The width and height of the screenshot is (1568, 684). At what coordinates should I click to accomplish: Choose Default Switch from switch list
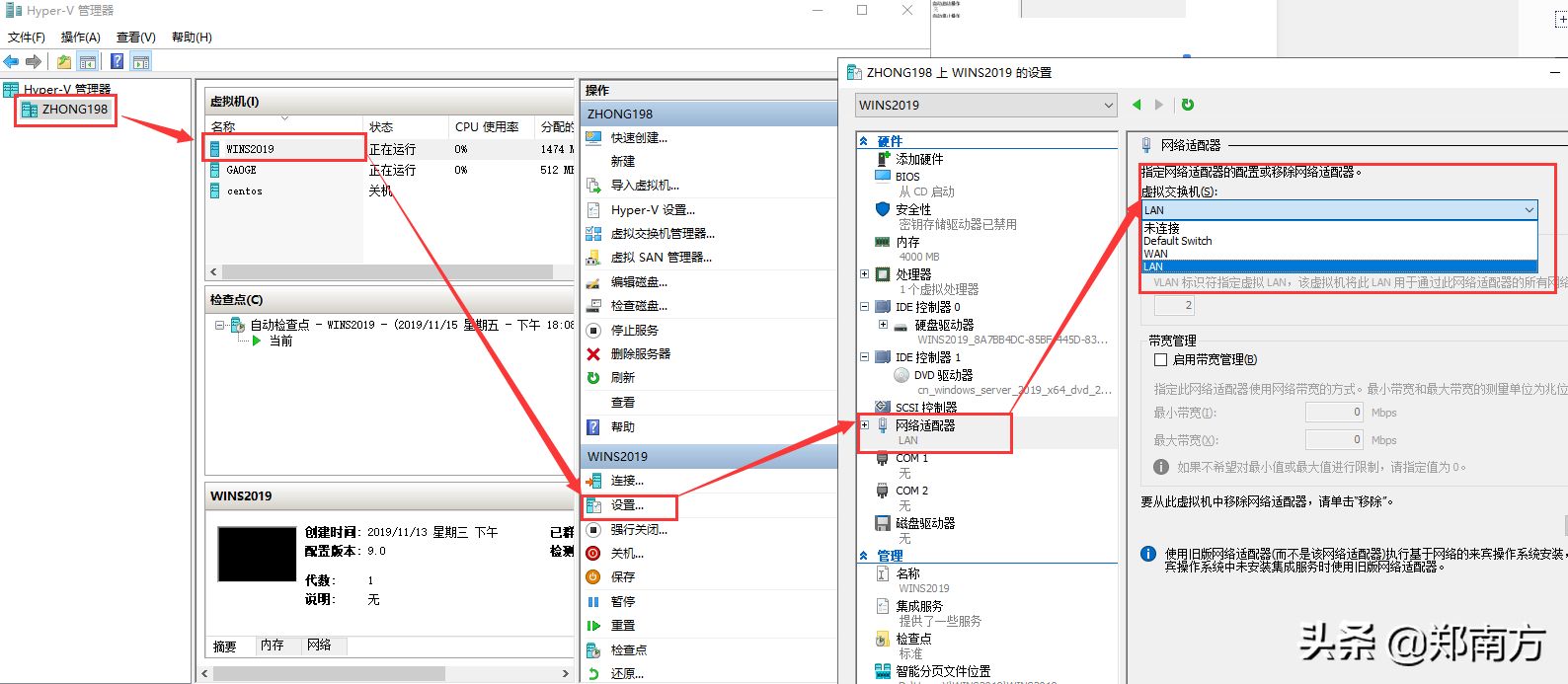coord(1177,241)
